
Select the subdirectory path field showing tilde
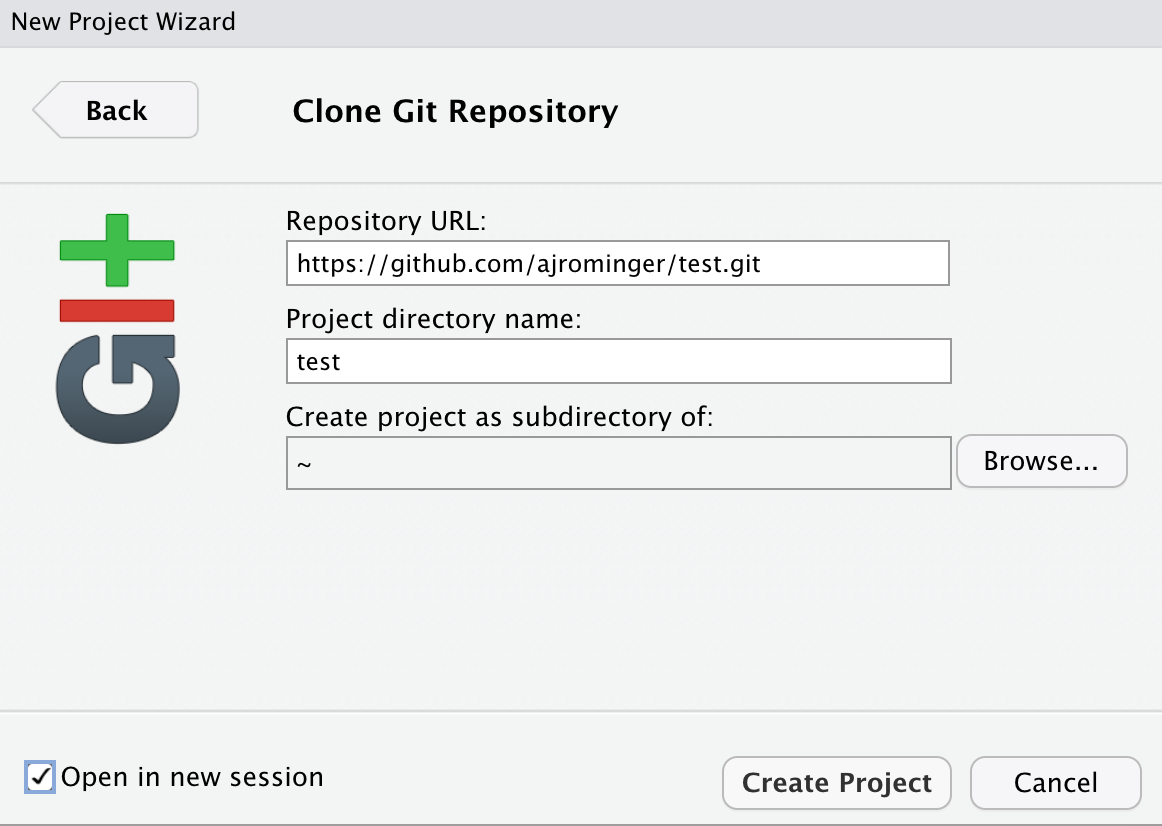tap(617, 462)
